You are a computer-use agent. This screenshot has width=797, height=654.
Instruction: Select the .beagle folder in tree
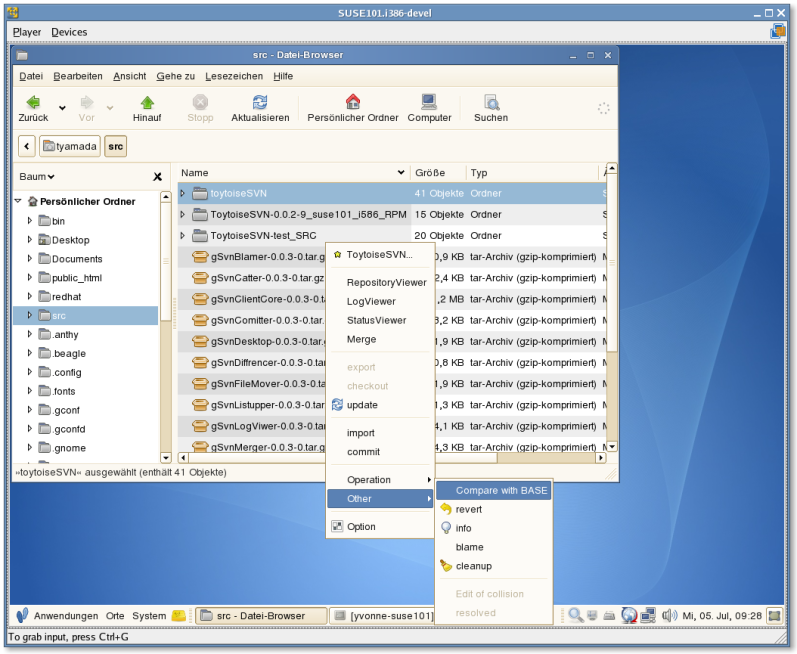point(69,354)
